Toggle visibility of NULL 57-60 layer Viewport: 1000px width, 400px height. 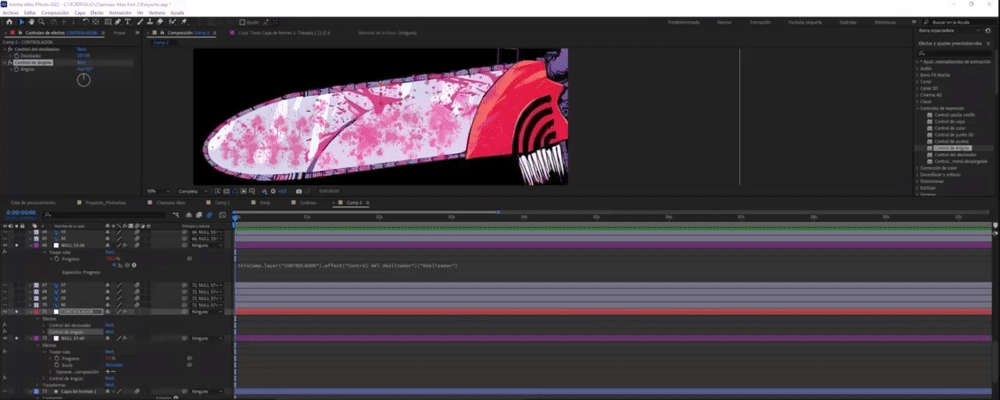click(x=5, y=338)
